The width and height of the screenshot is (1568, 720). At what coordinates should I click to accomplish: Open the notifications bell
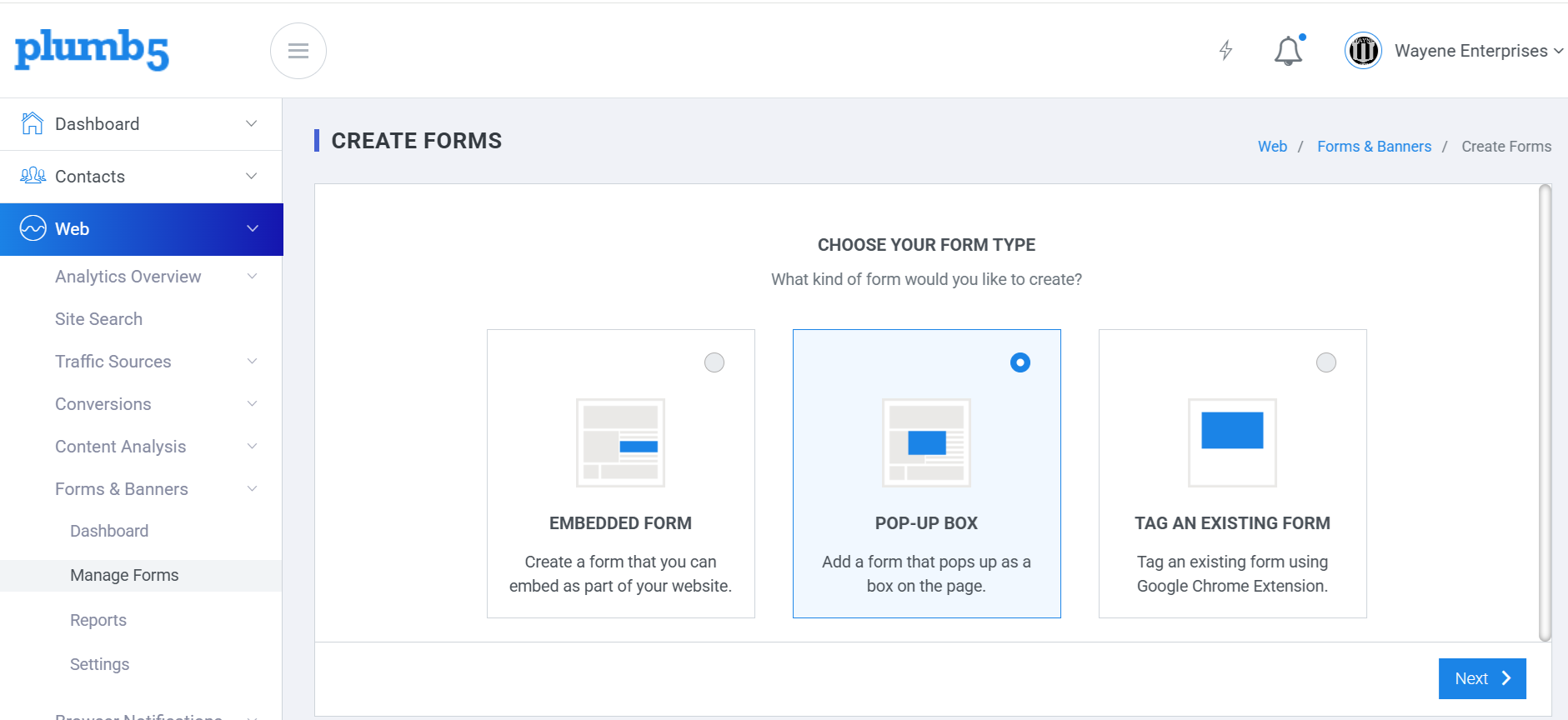coord(1289,51)
